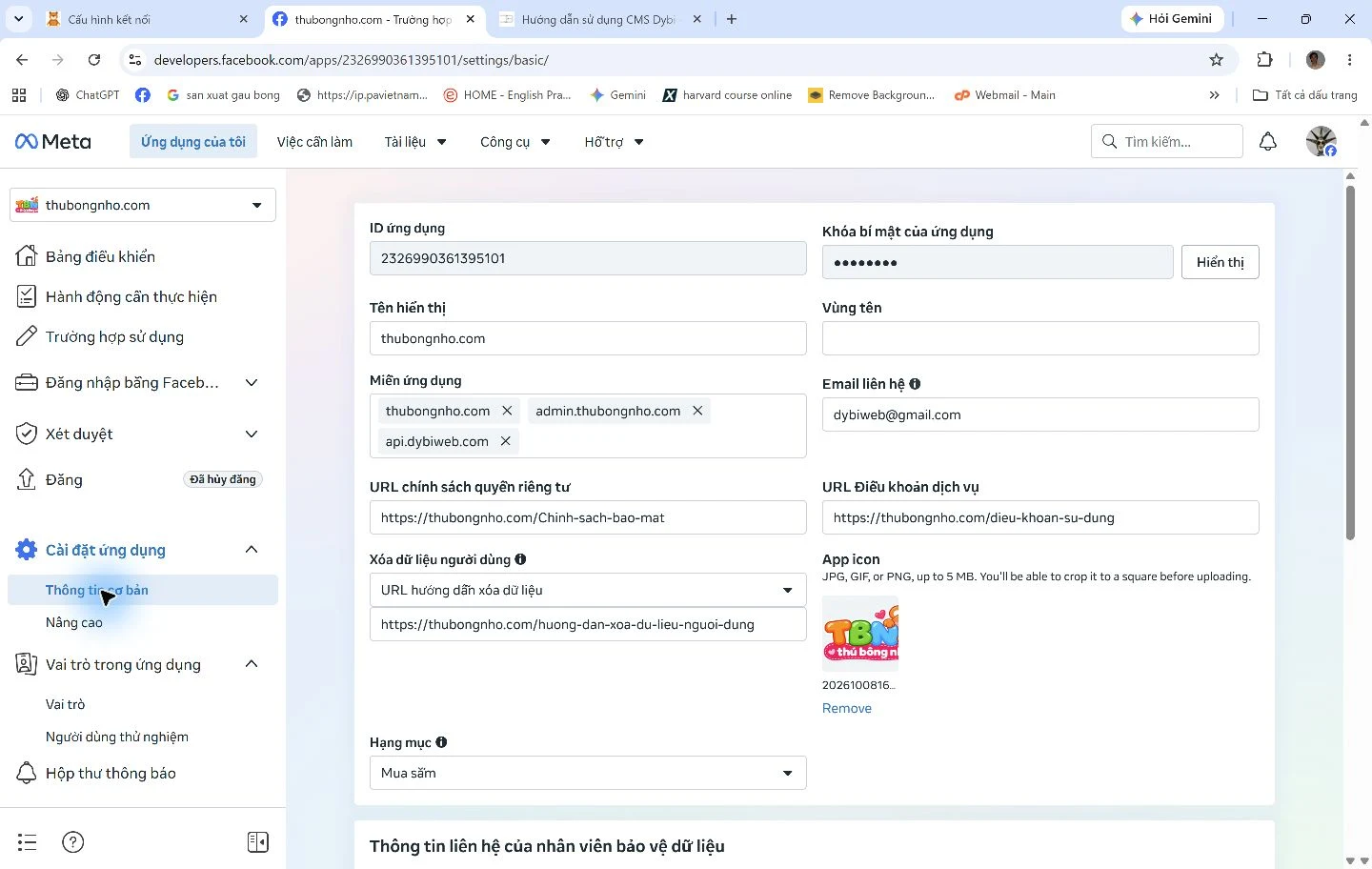This screenshot has height=869, width=1372.
Task: Open Hạng mục Mua sắm dropdown
Action: [x=588, y=773]
